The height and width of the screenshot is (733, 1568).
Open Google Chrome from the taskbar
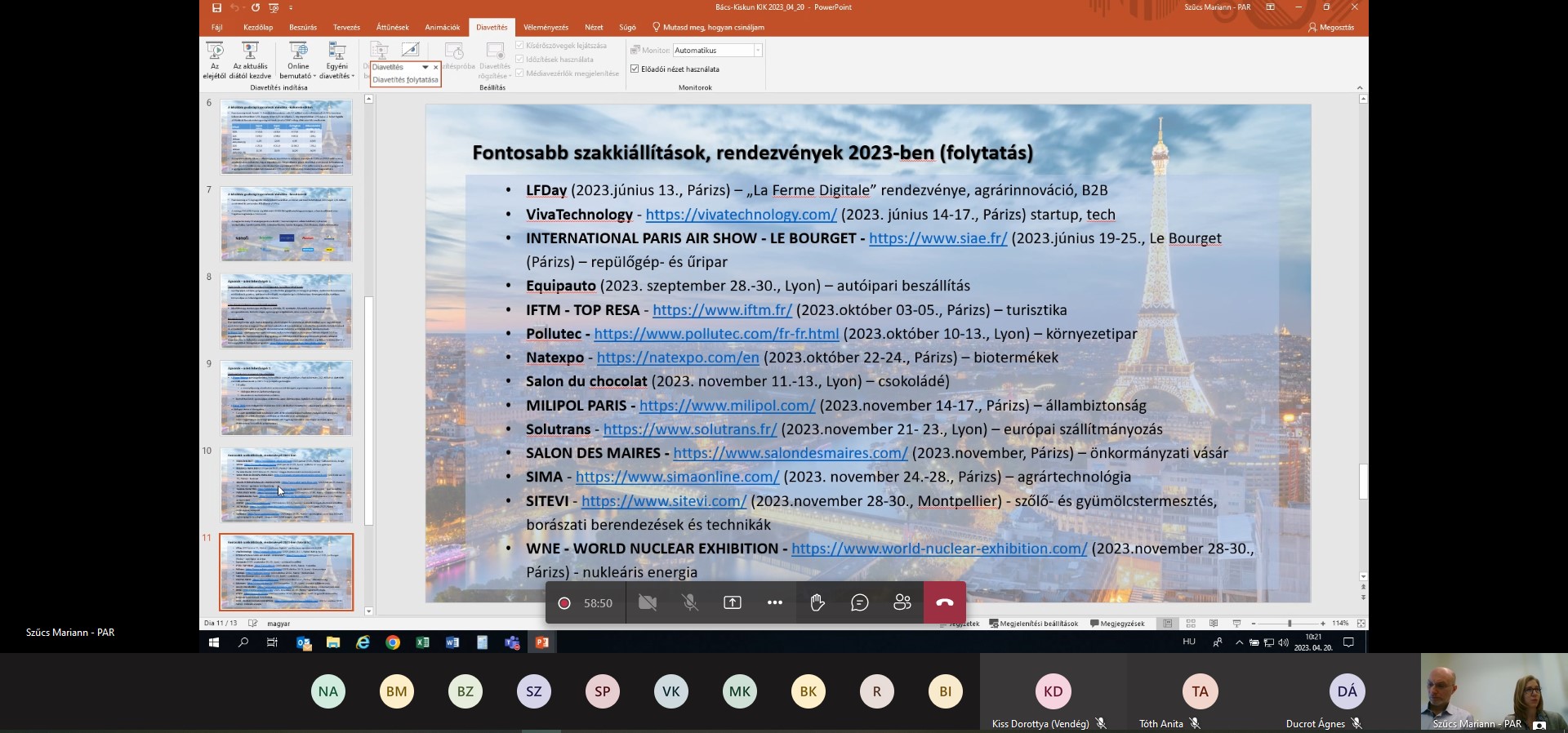pyautogui.click(x=393, y=643)
